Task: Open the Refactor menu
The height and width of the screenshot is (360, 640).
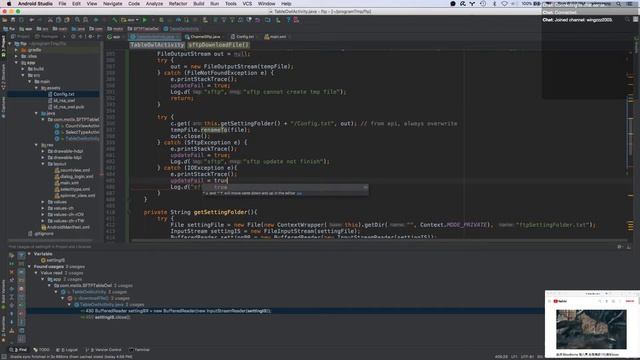Action: point(178,4)
